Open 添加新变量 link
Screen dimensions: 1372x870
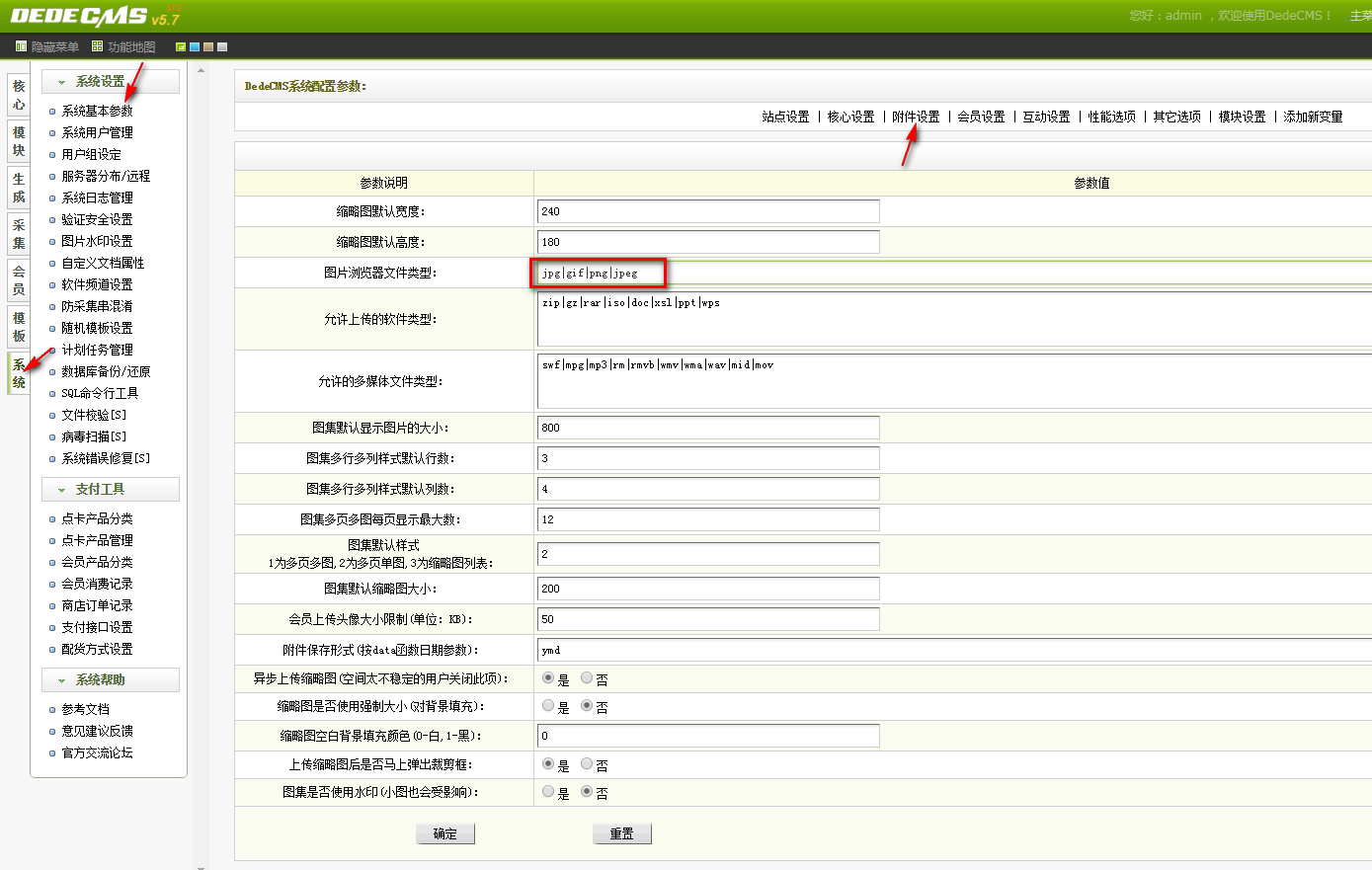1313,117
